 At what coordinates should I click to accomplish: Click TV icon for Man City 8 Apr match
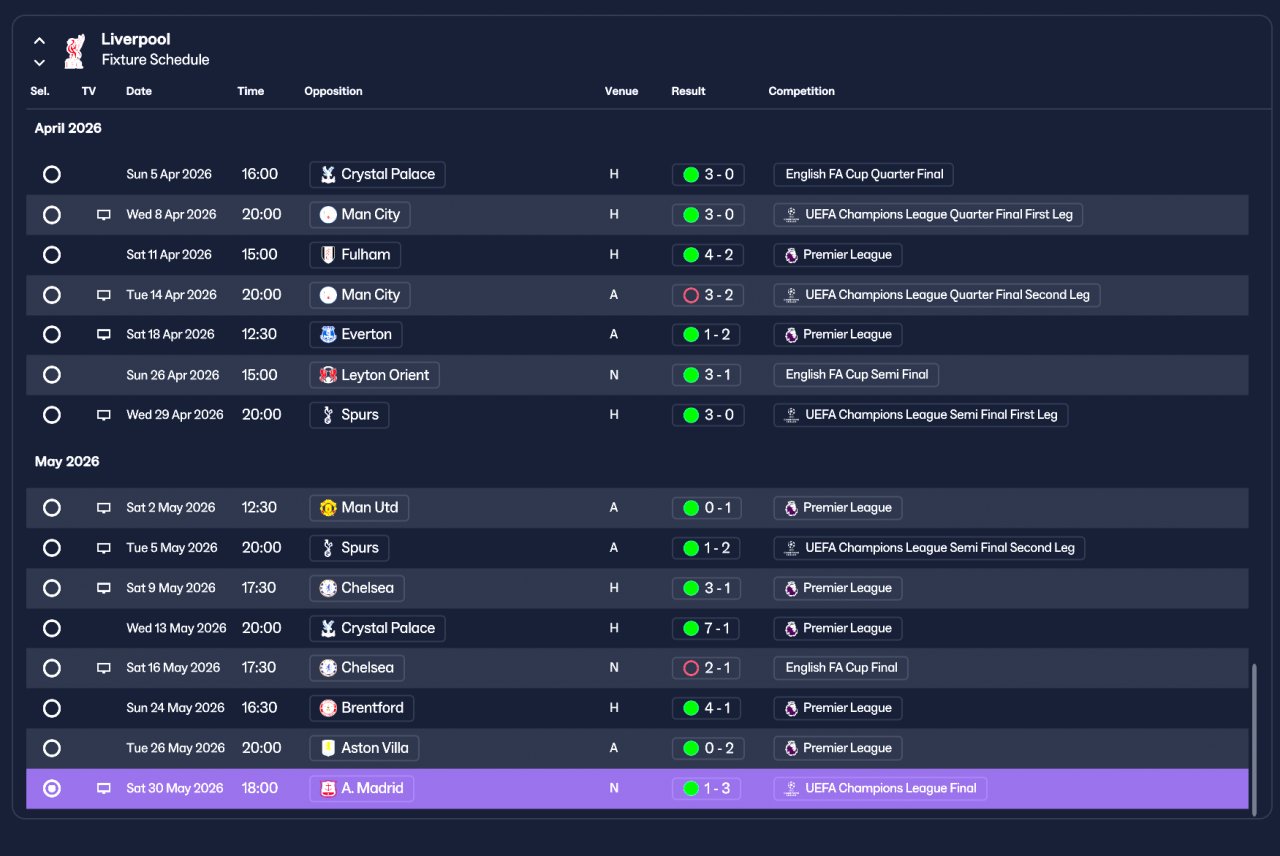click(x=104, y=215)
